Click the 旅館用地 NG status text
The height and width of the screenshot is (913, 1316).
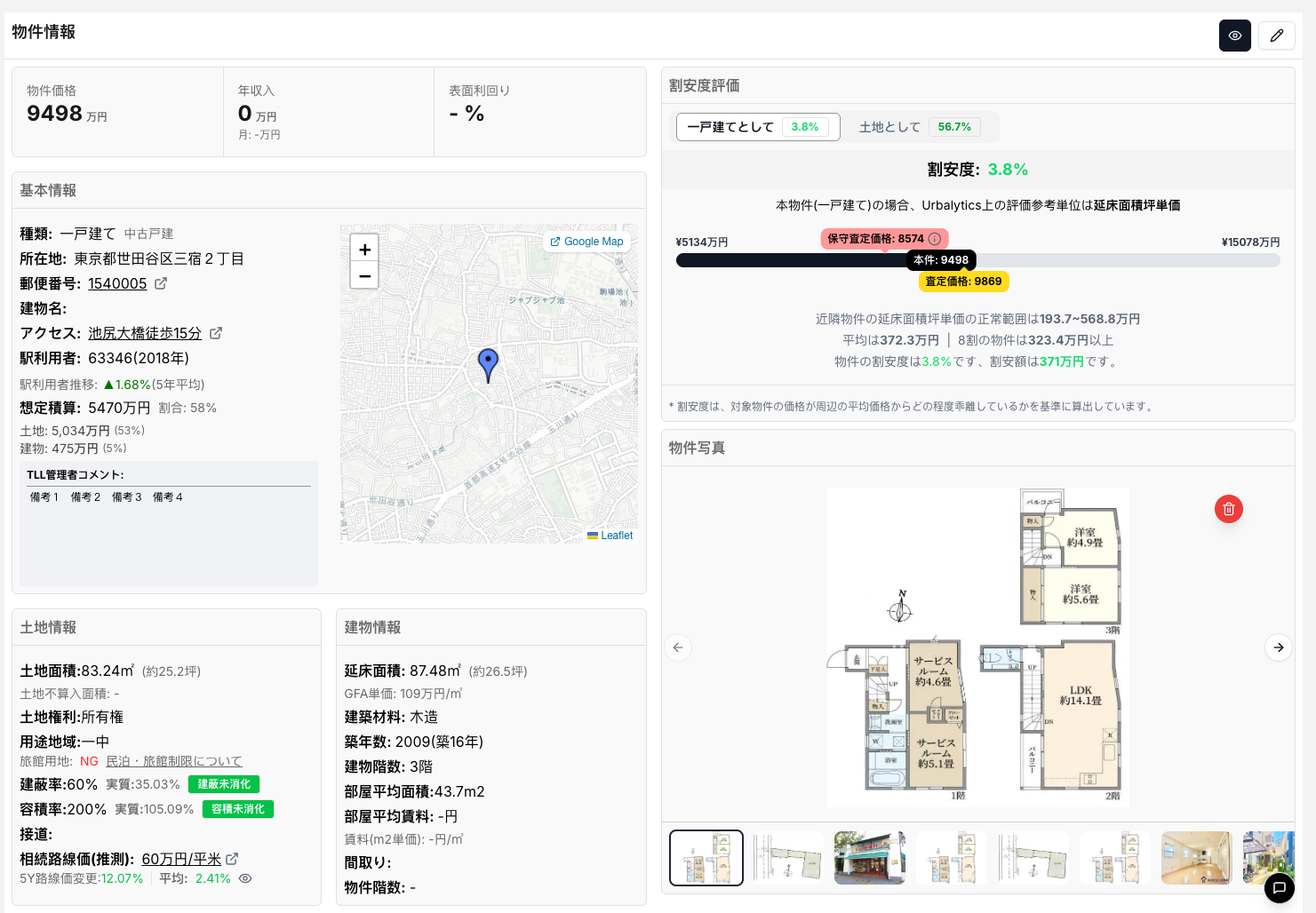[x=89, y=761]
